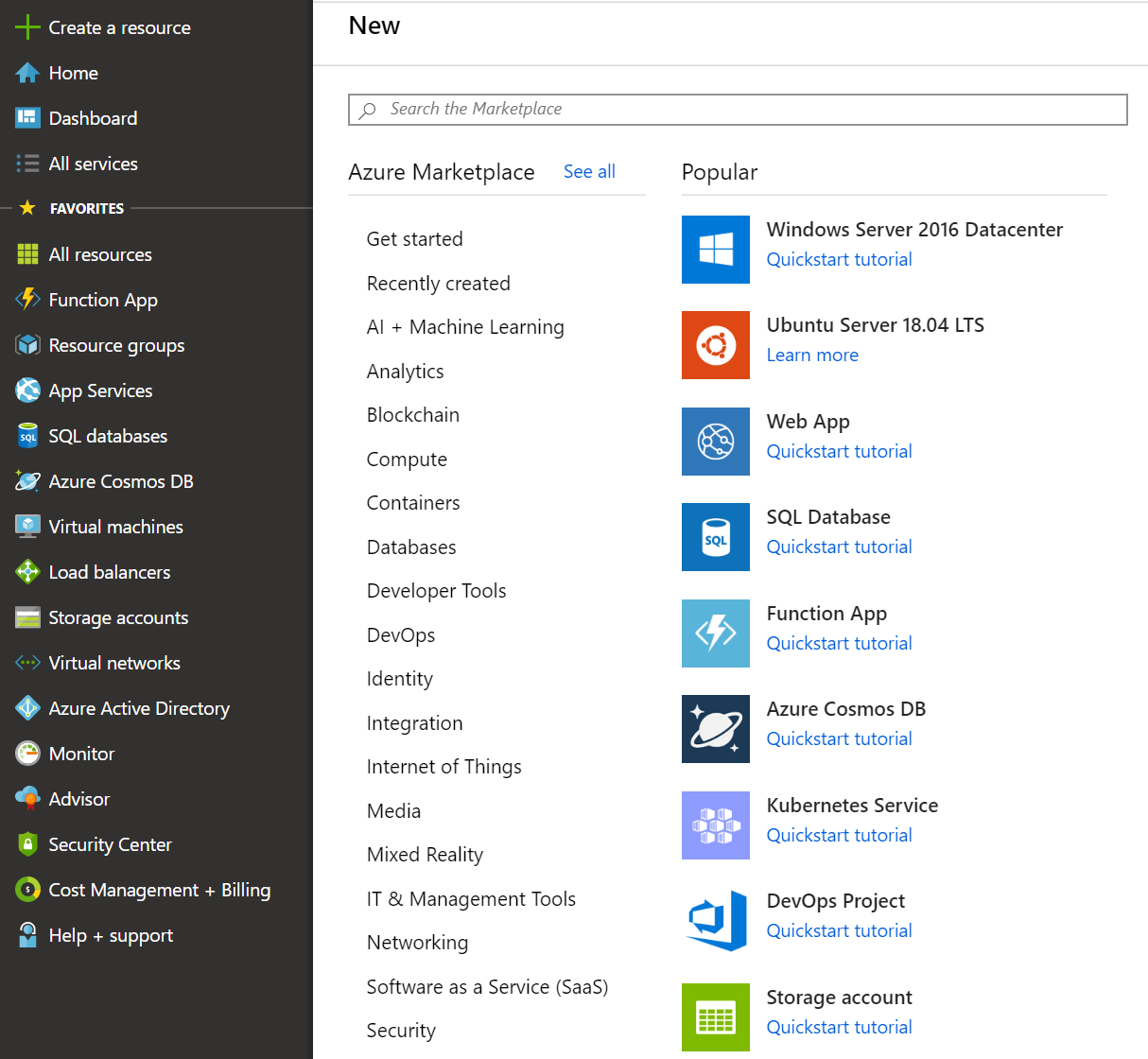
Task: Select the Windows Server 2016 Datacenter tile icon
Action: pos(716,250)
